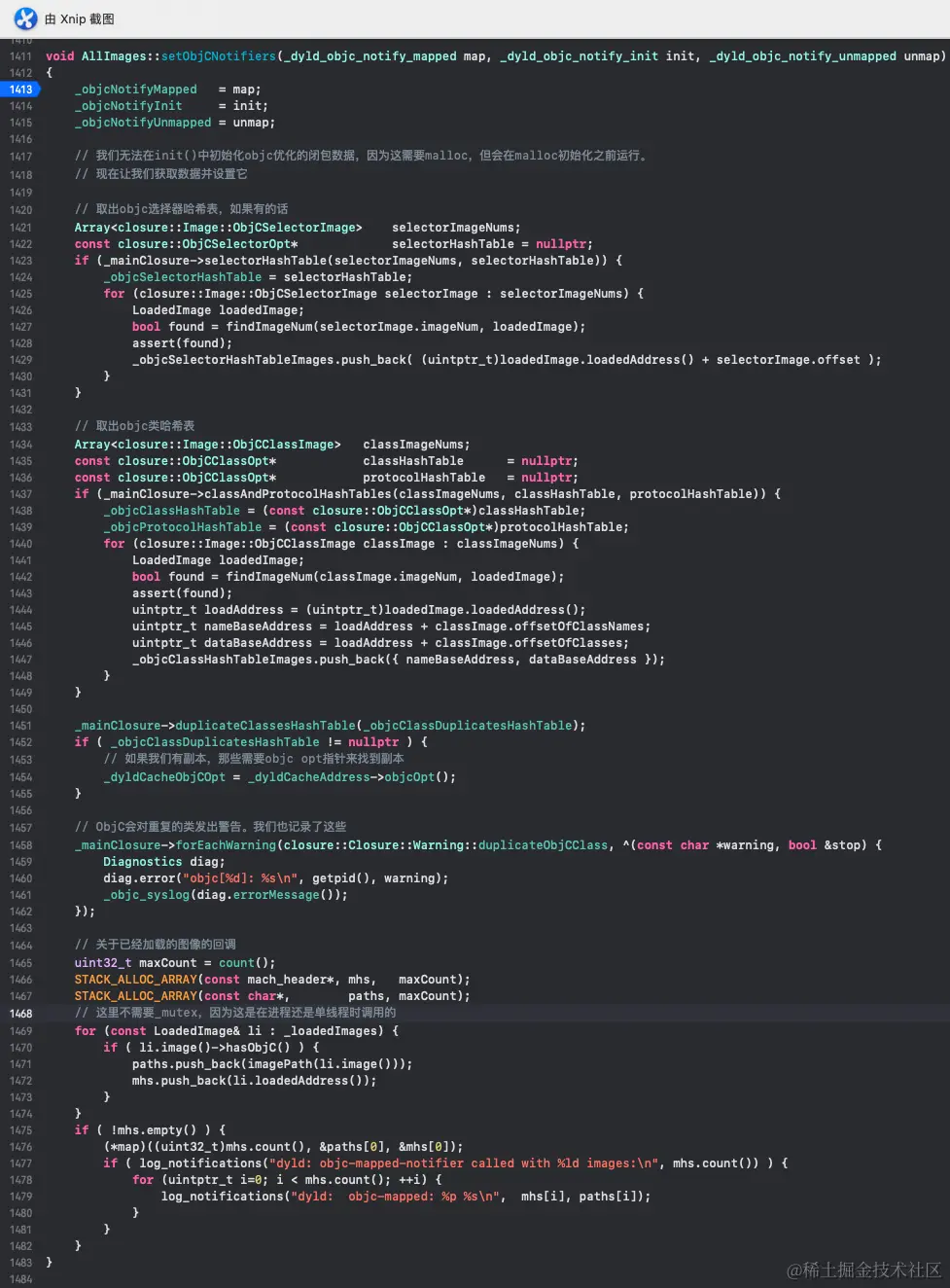The height and width of the screenshot is (1288, 950).
Task: Click STACK_ALLOC_ARRAY for paths on line 1467
Action: point(136,996)
